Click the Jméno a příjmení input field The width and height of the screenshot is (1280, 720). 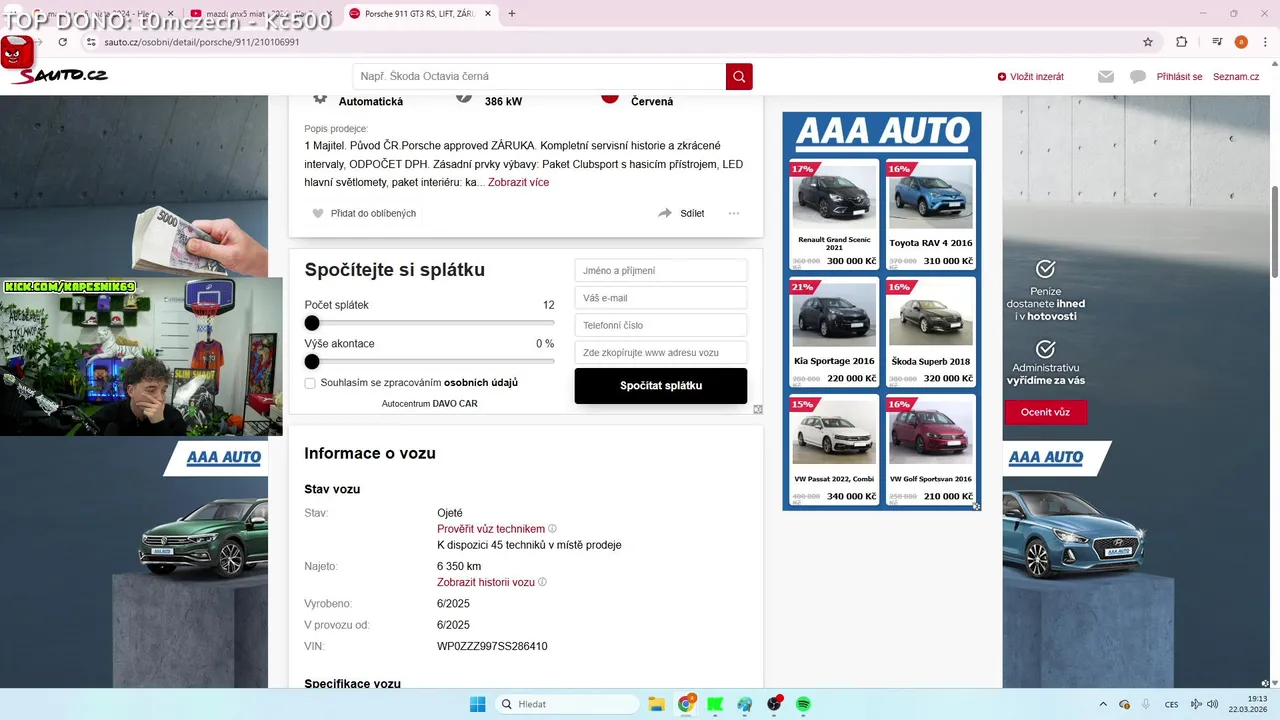click(x=661, y=271)
